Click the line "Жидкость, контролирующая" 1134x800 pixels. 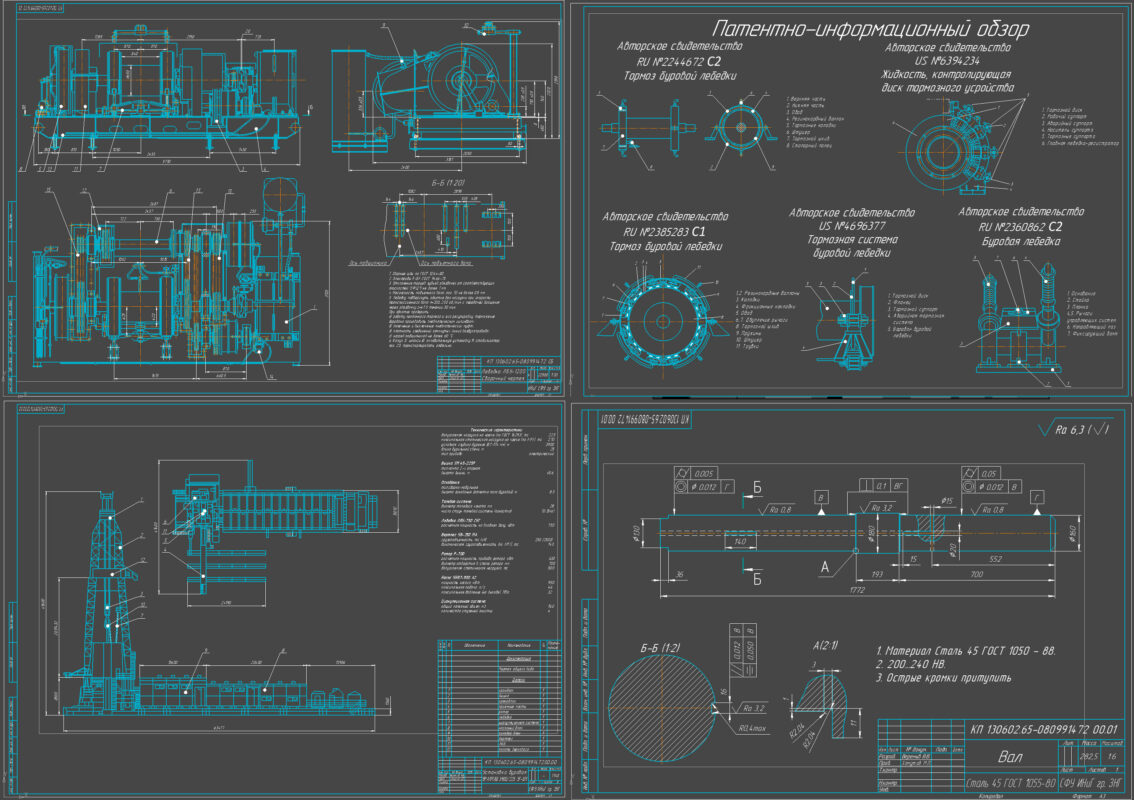pos(945,75)
